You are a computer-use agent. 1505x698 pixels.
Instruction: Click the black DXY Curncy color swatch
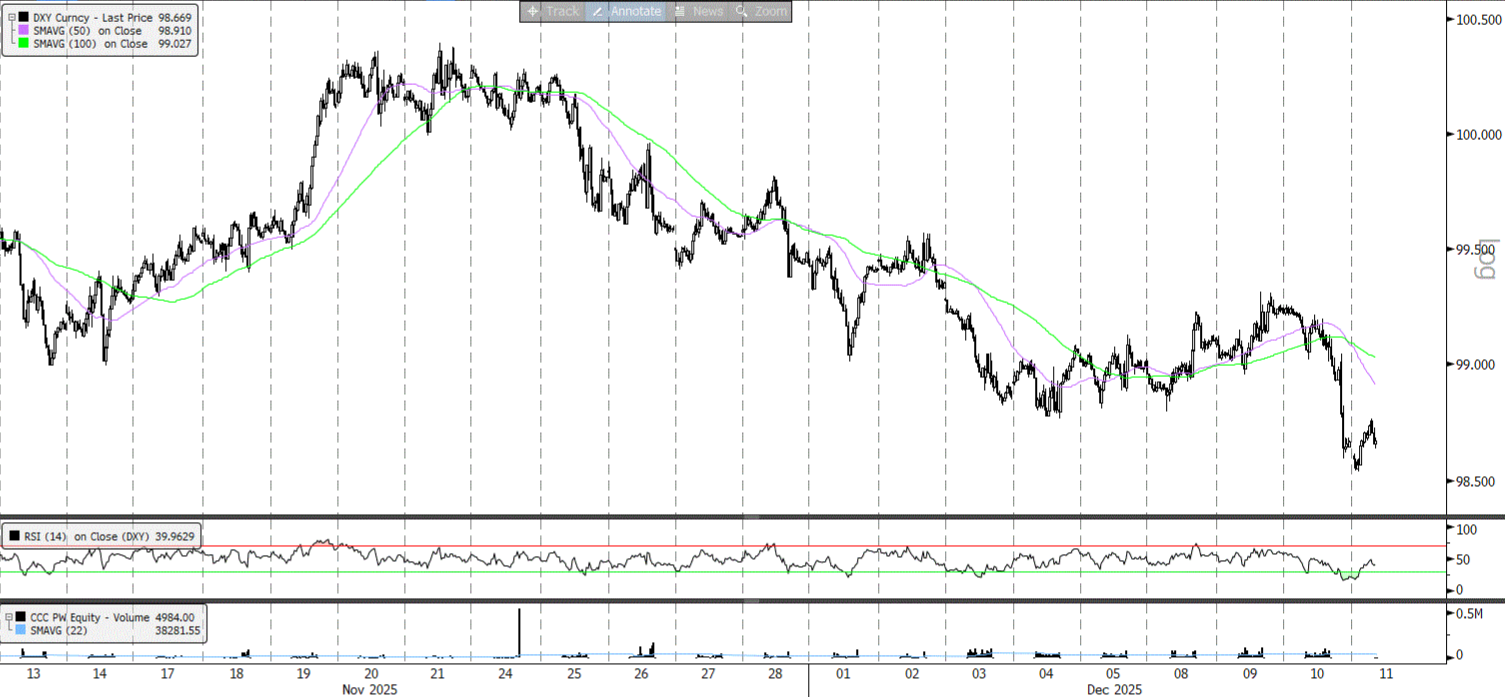tap(25, 18)
